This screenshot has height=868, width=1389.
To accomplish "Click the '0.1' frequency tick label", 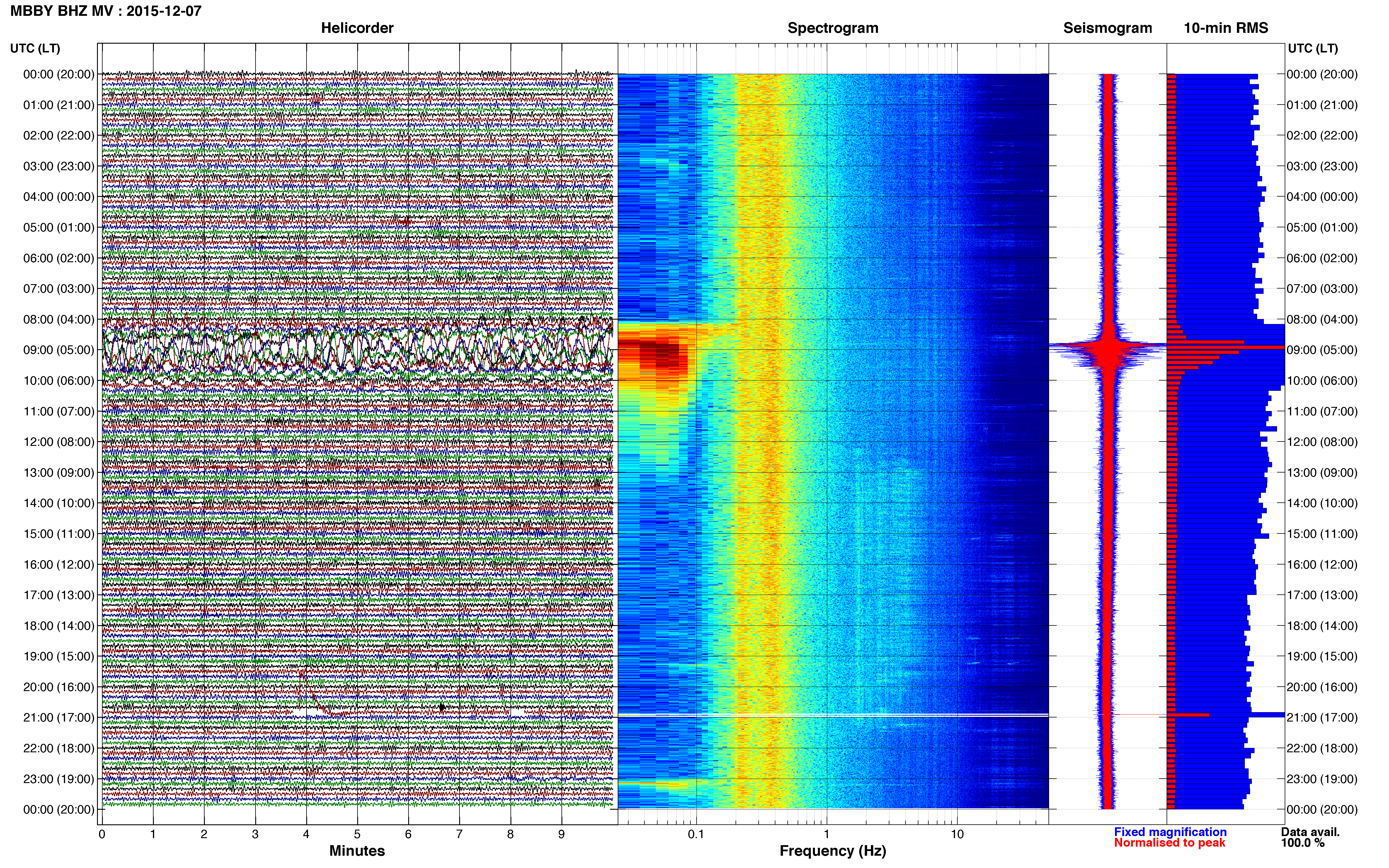I will tap(696, 834).
